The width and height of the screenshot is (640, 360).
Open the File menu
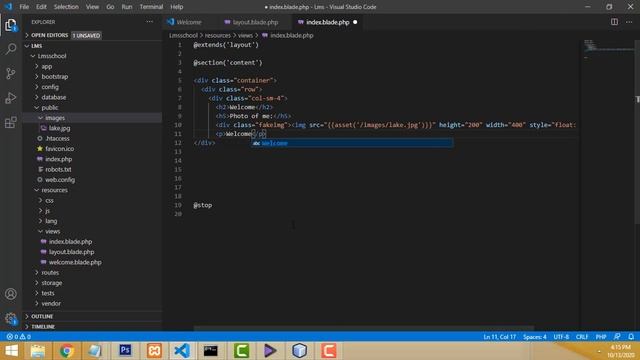(24, 7)
